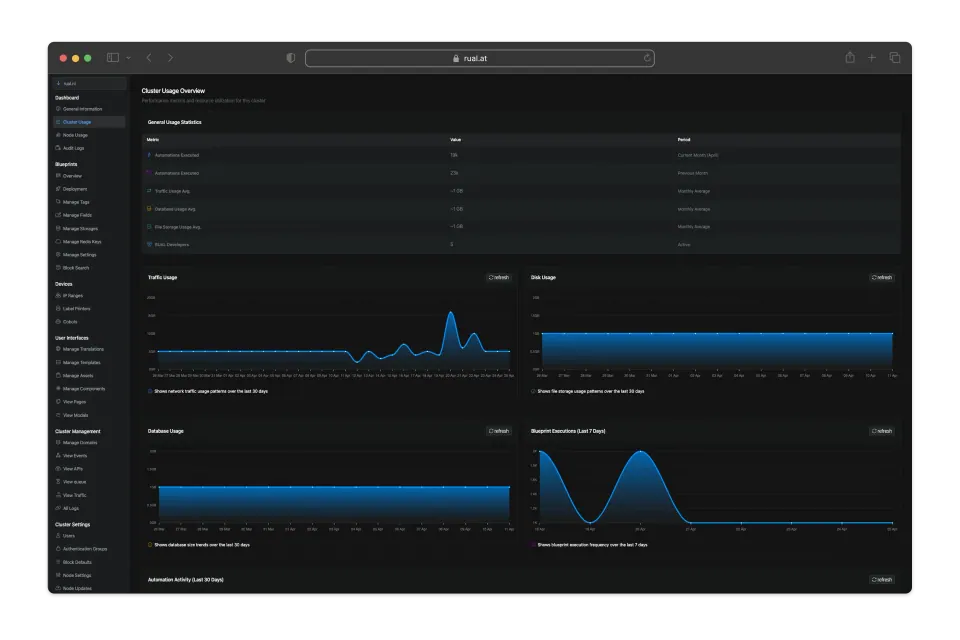Refresh the Blueprint Executions chart
The width and height of the screenshot is (960, 640).
tap(882, 431)
